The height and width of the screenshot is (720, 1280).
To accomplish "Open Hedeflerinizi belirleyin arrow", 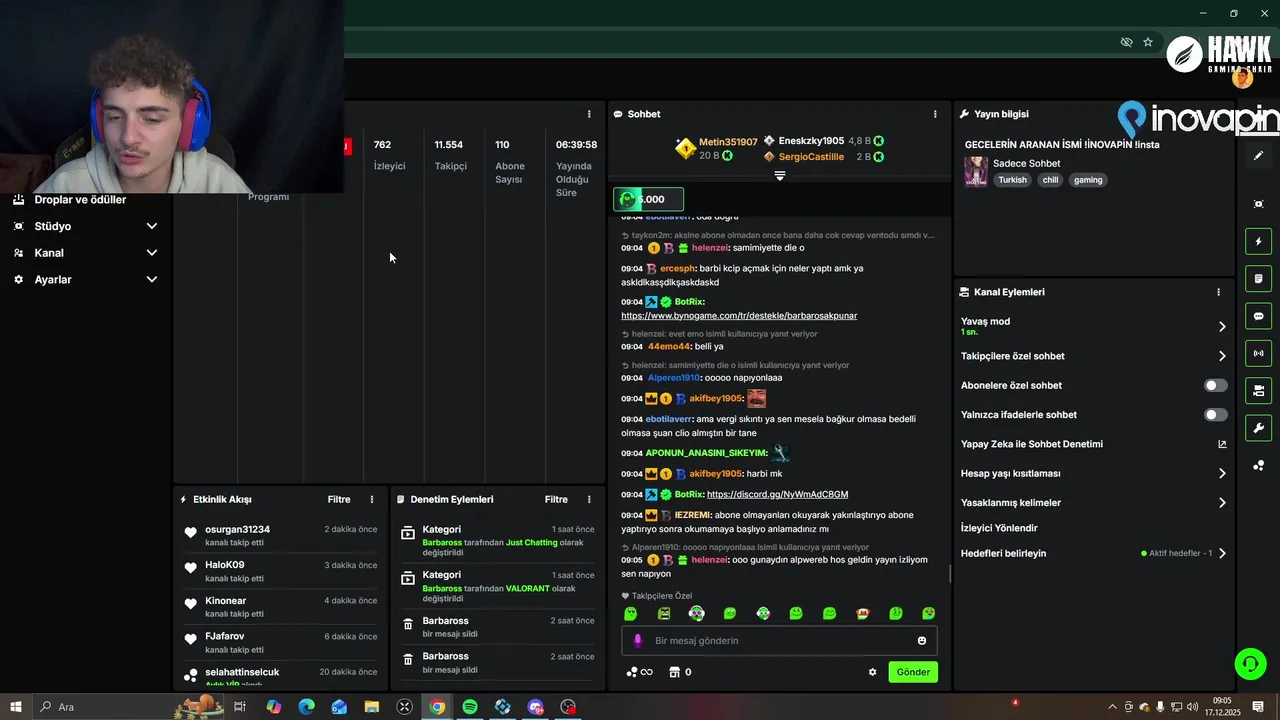I will click(x=1222, y=553).
